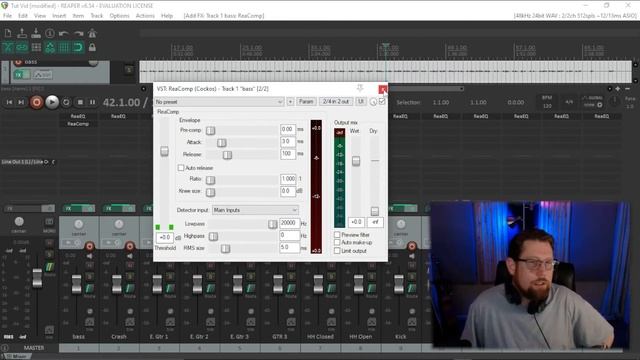Click pin window icon in ReaComp title

360,88
